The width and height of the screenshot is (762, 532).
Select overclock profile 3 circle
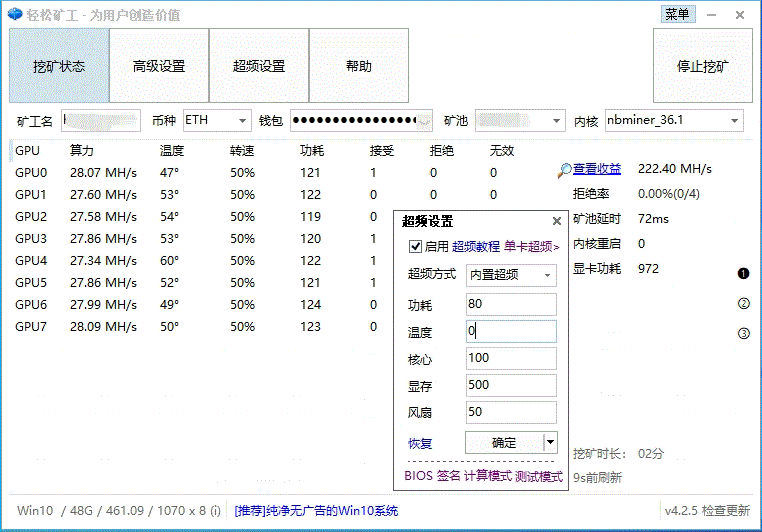tap(744, 334)
